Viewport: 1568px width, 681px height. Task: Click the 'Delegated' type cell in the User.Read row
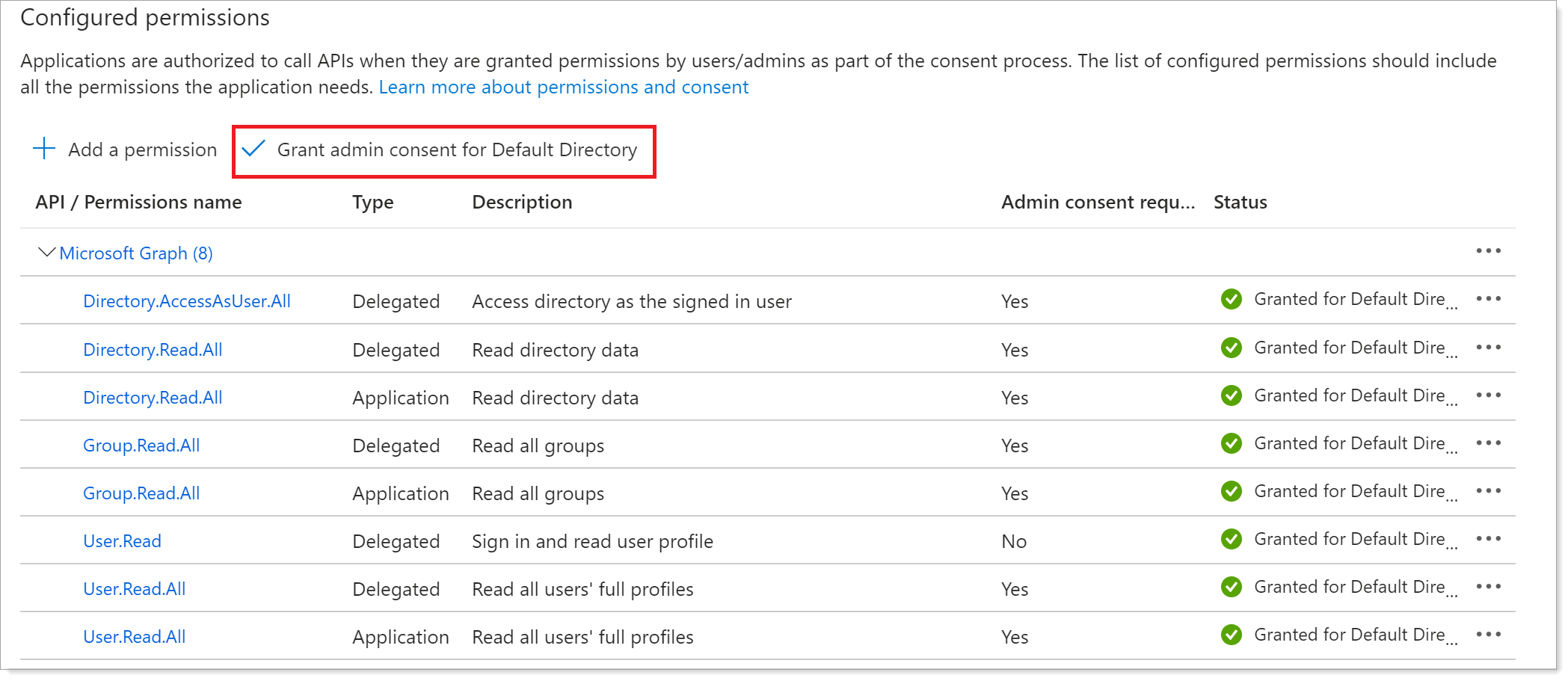(x=396, y=541)
